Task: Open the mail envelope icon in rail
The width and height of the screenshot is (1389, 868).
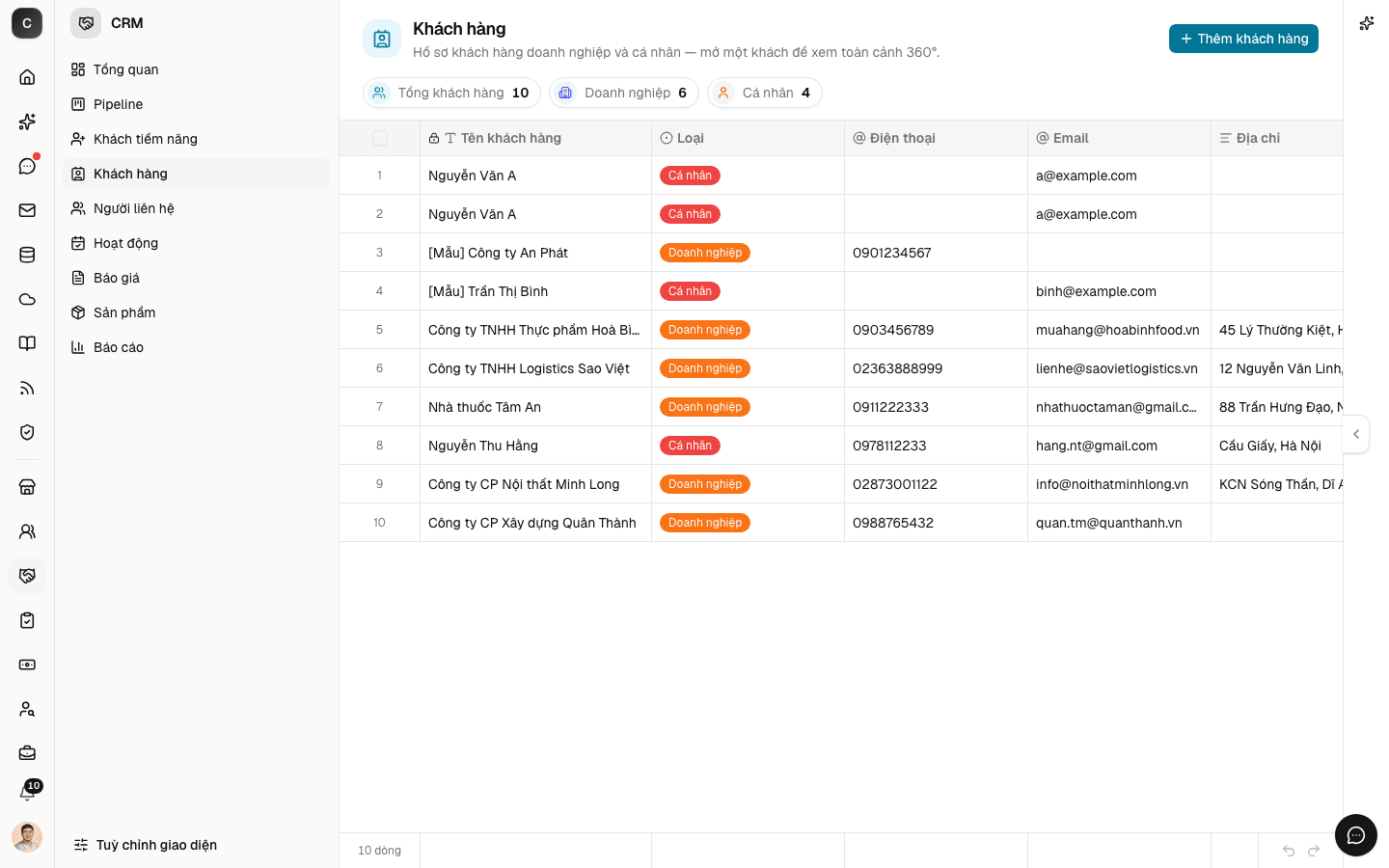Action: click(x=27, y=210)
